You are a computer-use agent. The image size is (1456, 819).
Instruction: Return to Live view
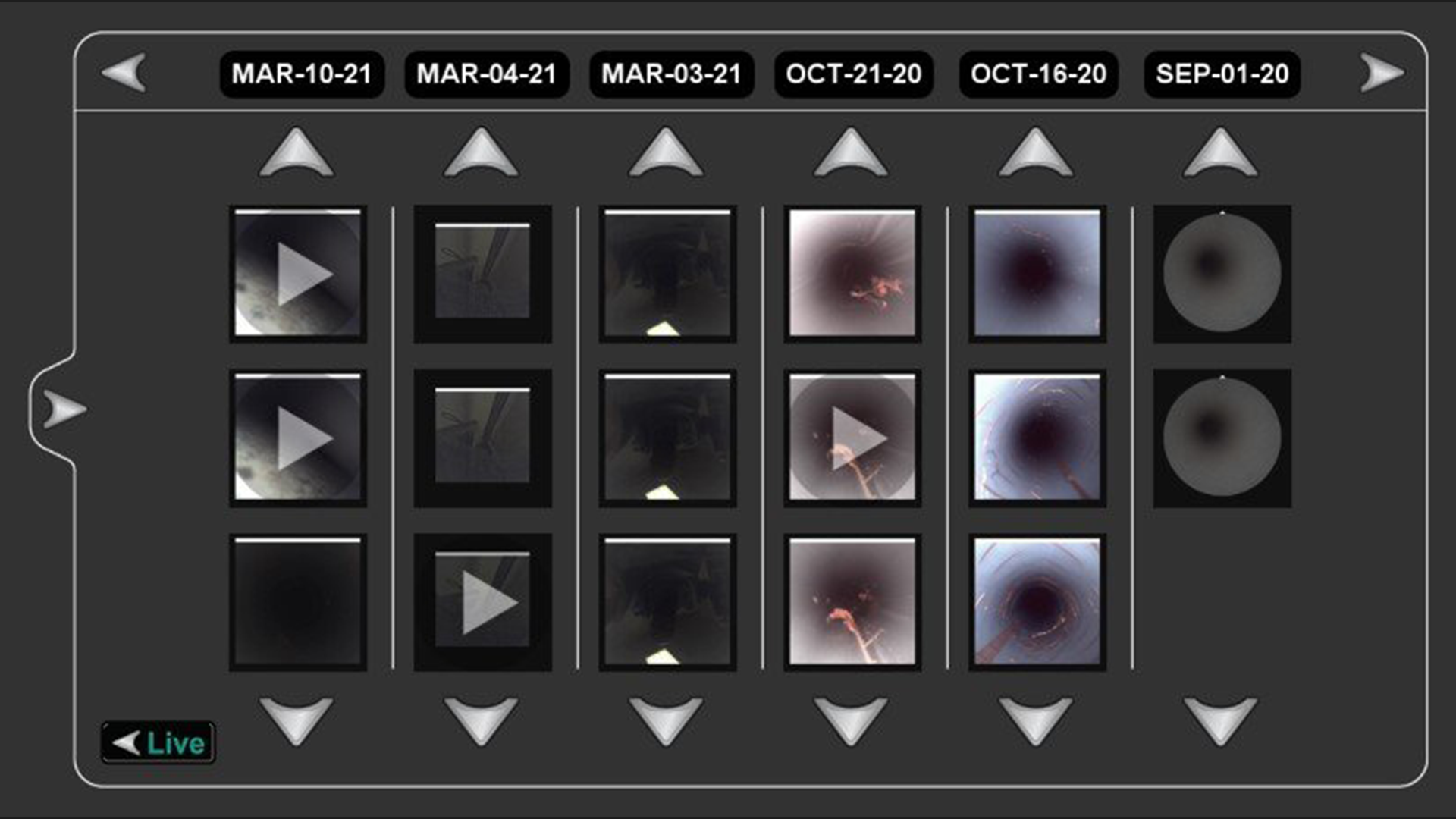[x=158, y=742]
